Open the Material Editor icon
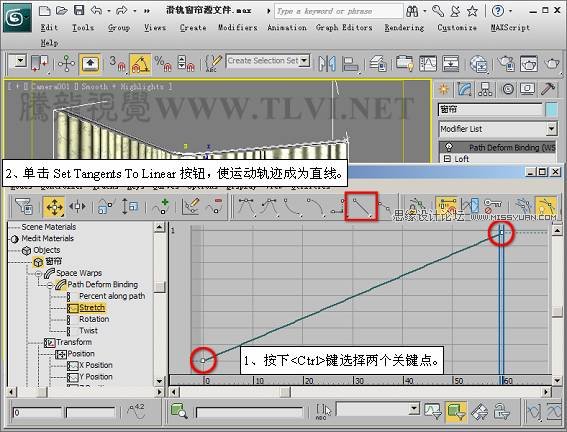This screenshot has height=432, width=567. [x=479, y=64]
